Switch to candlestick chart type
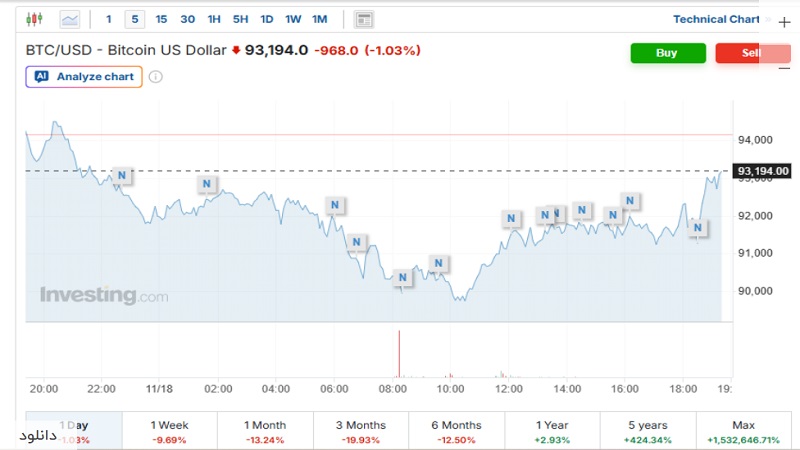This screenshot has width=800, height=450. click(36, 19)
